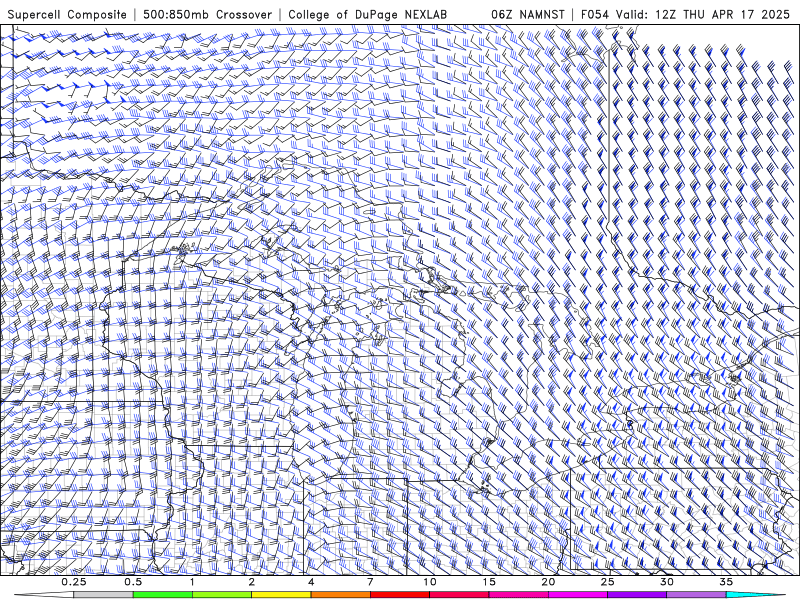Select the lime green 1–2 color bar segment
Viewport: 800px width, 600px height.
pos(222,595)
